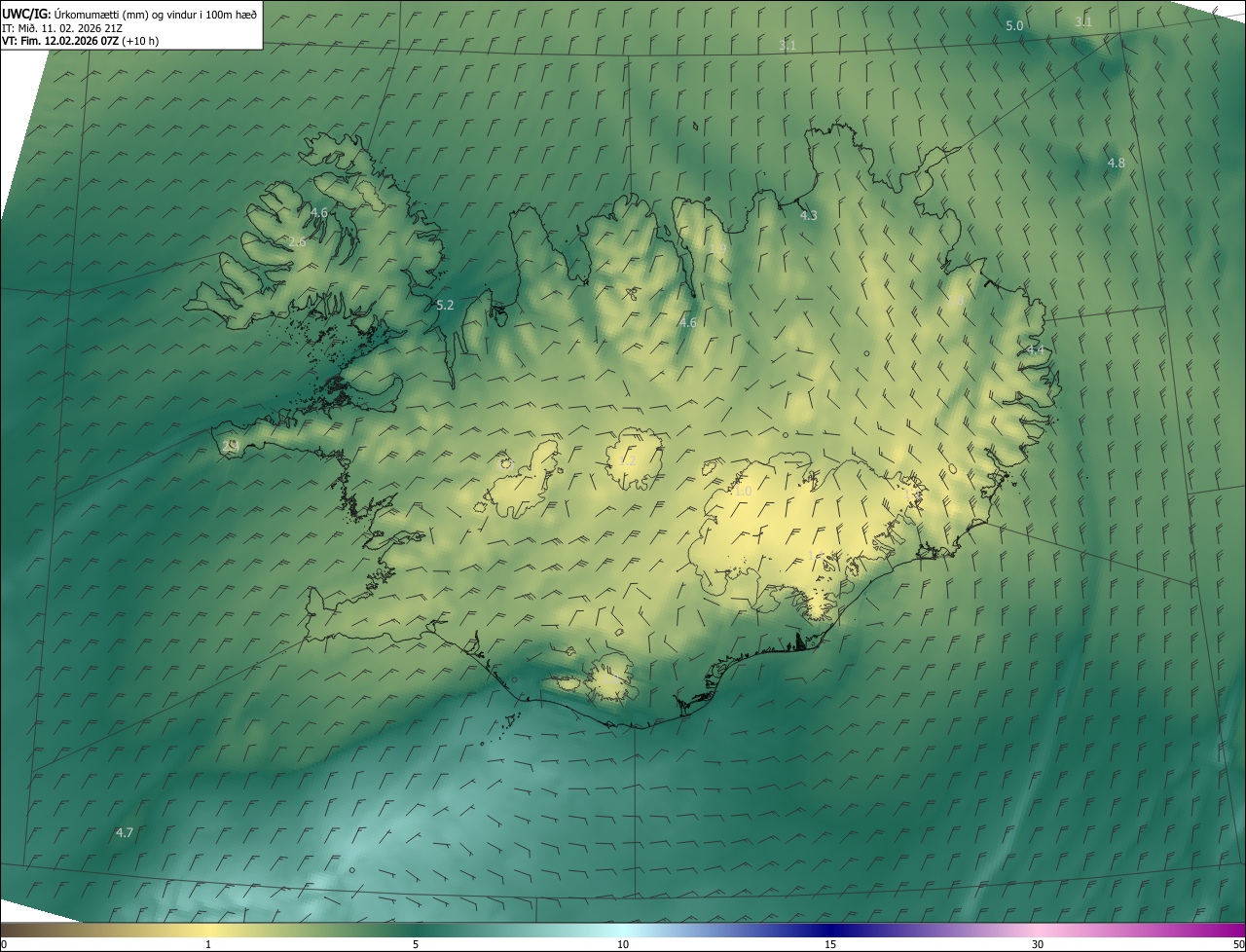Select the 4.8 value over the northeast sea
The width and height of the screenshot is (1246, 952).
pyautogui.click(x=1117, y=163)
